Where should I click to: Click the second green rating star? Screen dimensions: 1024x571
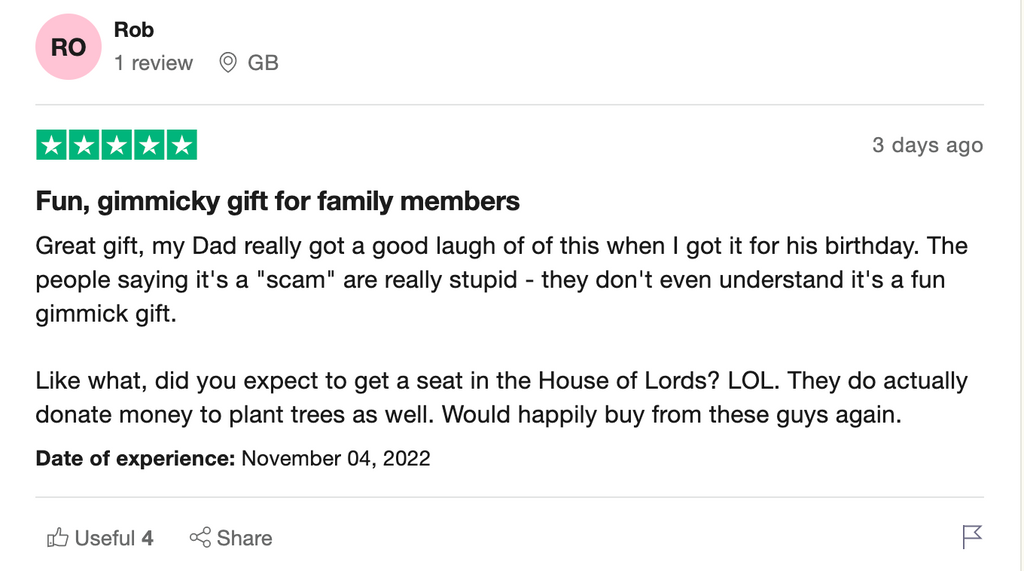click(85, 145)
